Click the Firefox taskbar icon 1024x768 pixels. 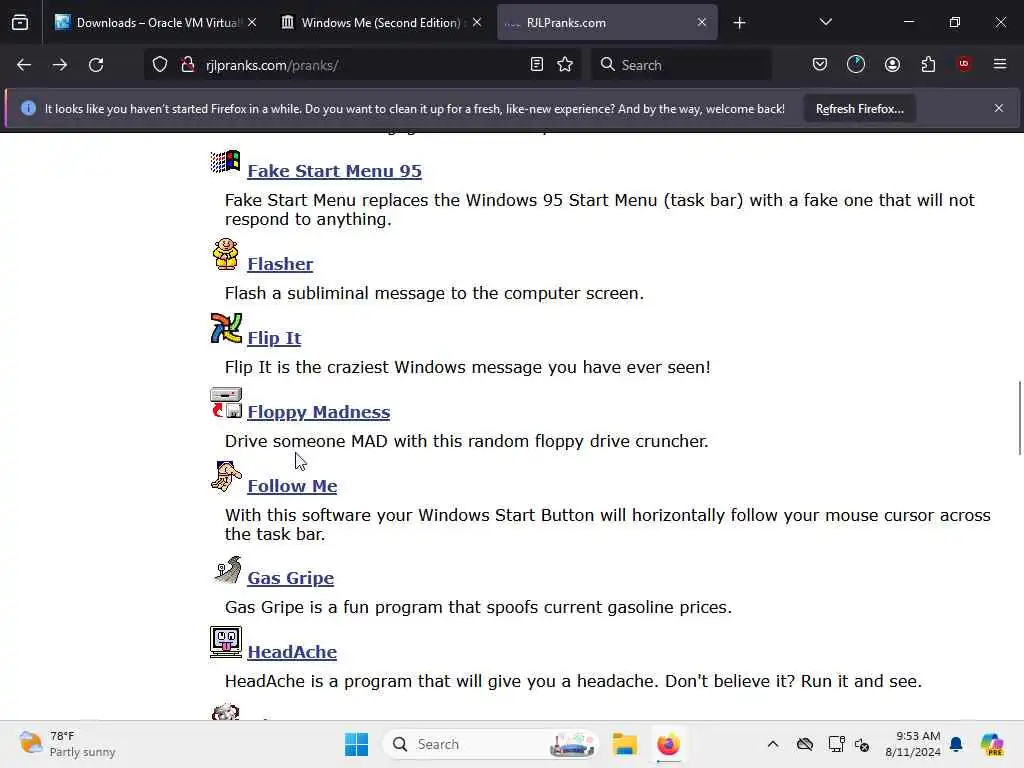[x=668, y=744]
